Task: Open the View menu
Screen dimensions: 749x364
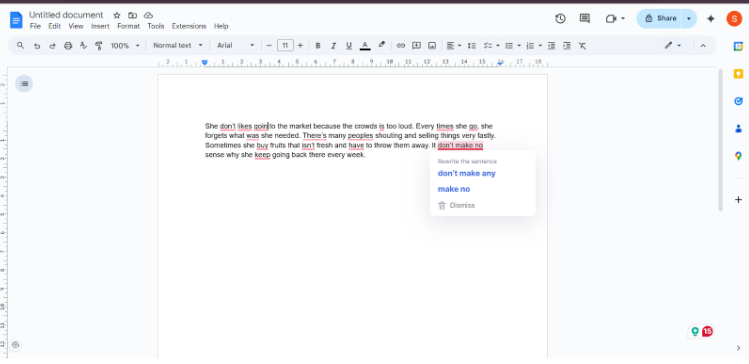Action: [75, 26]
